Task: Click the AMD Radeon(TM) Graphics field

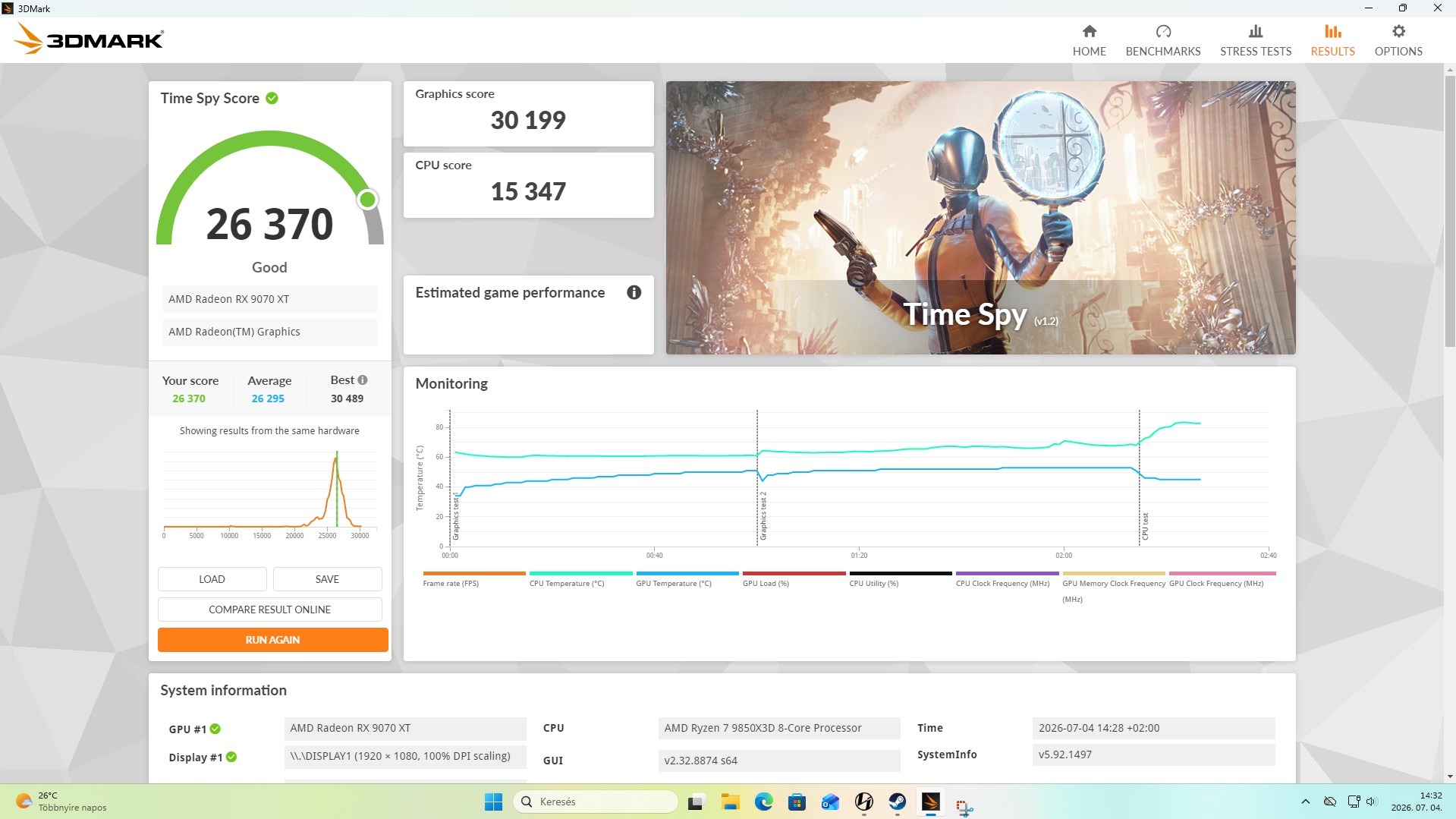Action: (269, 332)
